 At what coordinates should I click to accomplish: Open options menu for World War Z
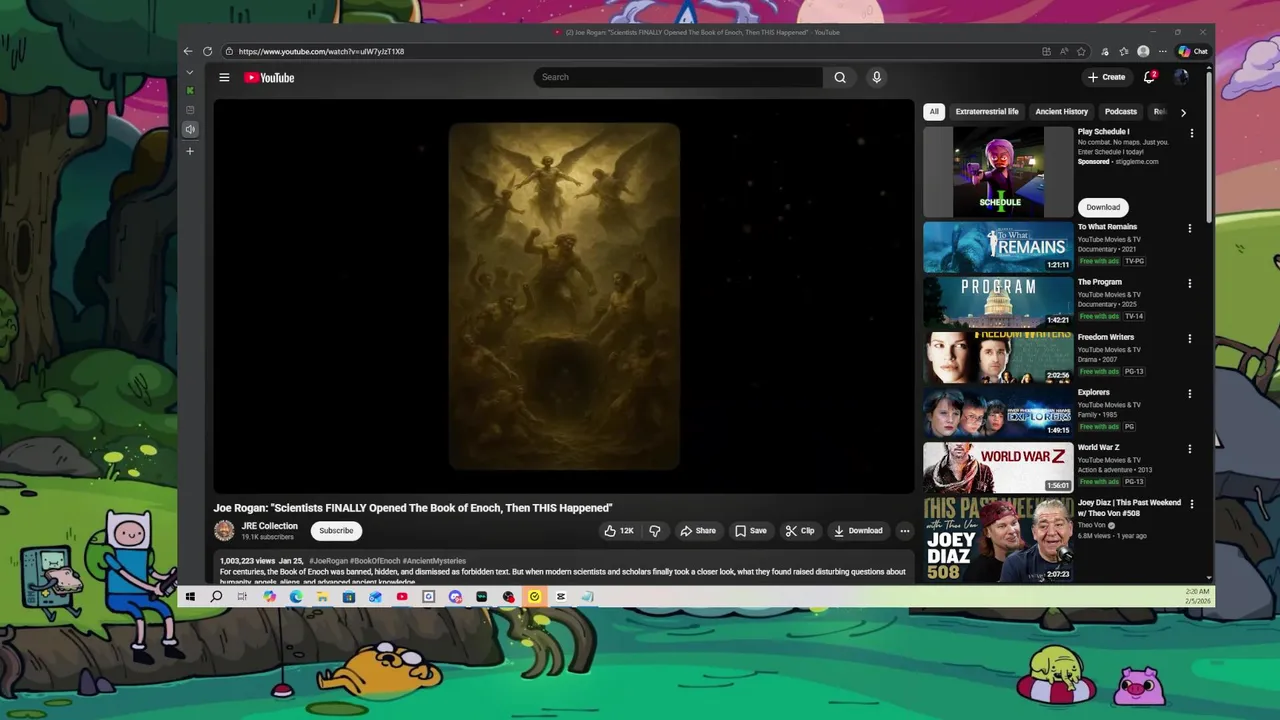1190,449
